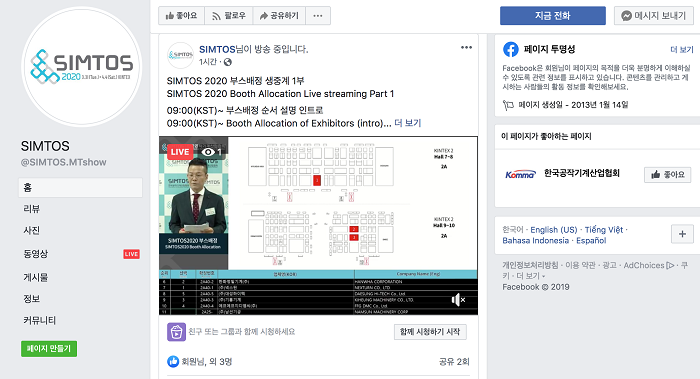Click the 팔로우 follow button
The height and width of the screenshot is (379, 700).
pyautogui.click(x=229, y=16)
